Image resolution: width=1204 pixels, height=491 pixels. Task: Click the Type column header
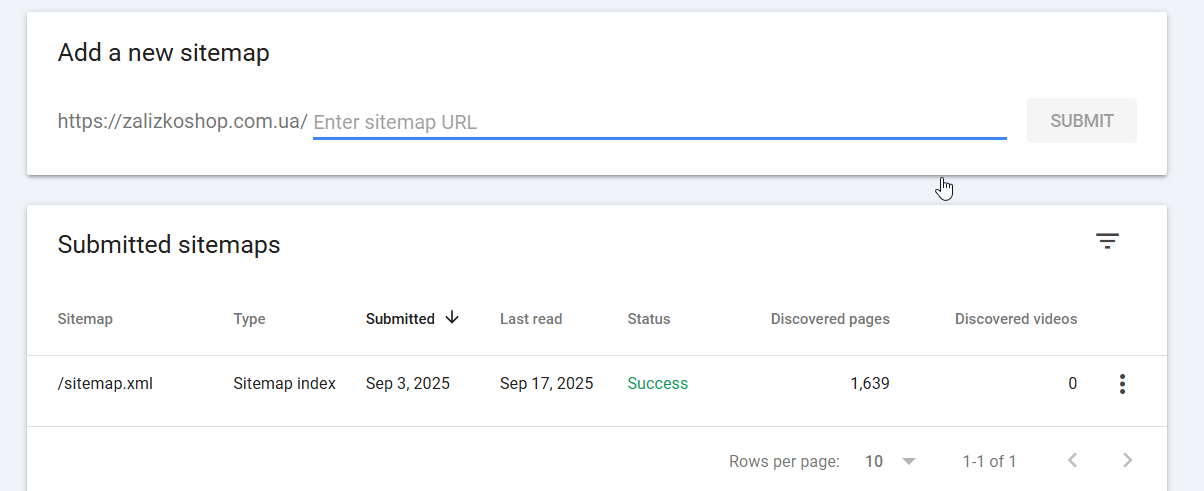[x=249, y=319]
